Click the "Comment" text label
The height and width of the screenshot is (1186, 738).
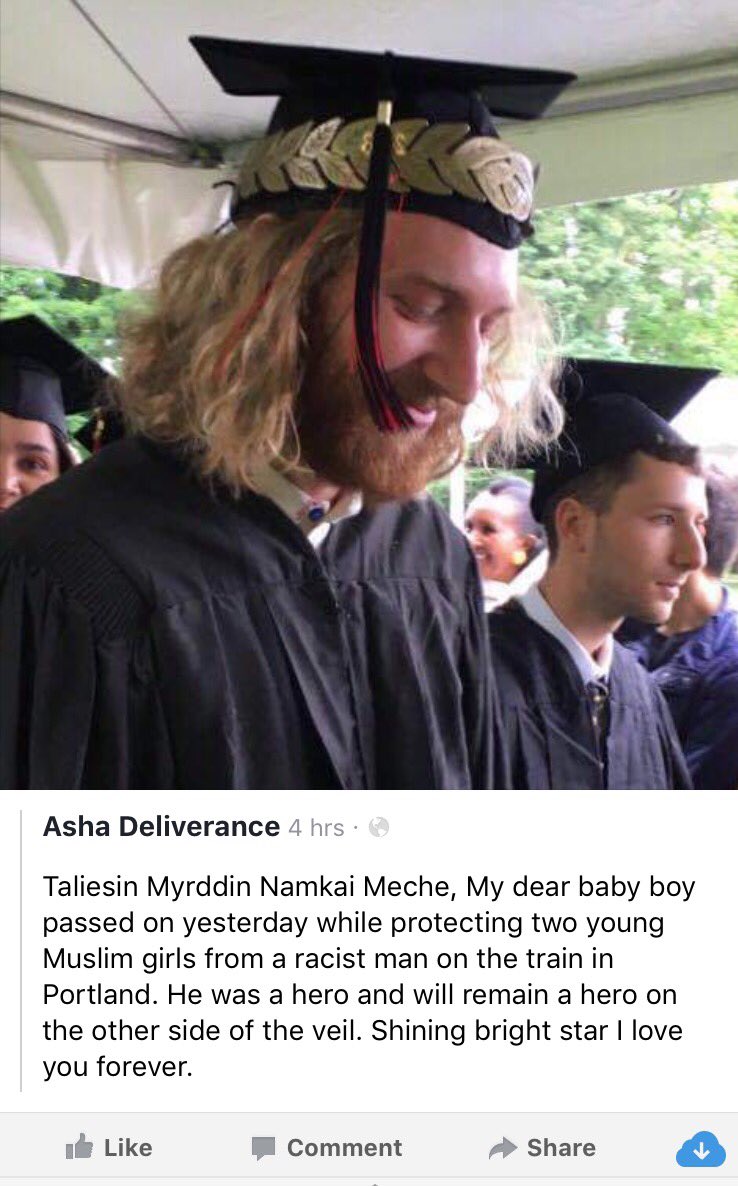tap(344, 1147)
